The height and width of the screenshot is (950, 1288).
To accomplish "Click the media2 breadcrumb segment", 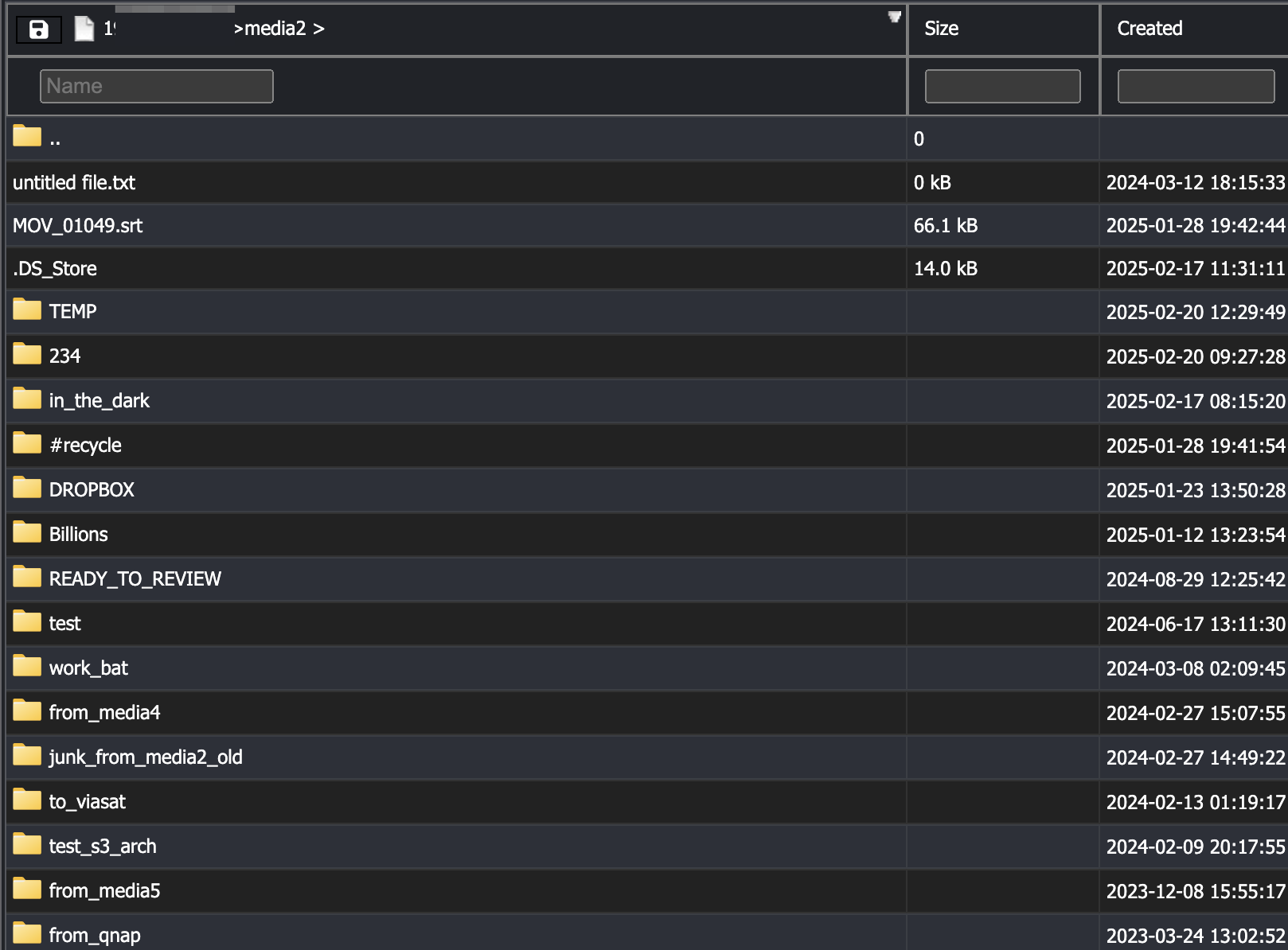I will [275, 29].
